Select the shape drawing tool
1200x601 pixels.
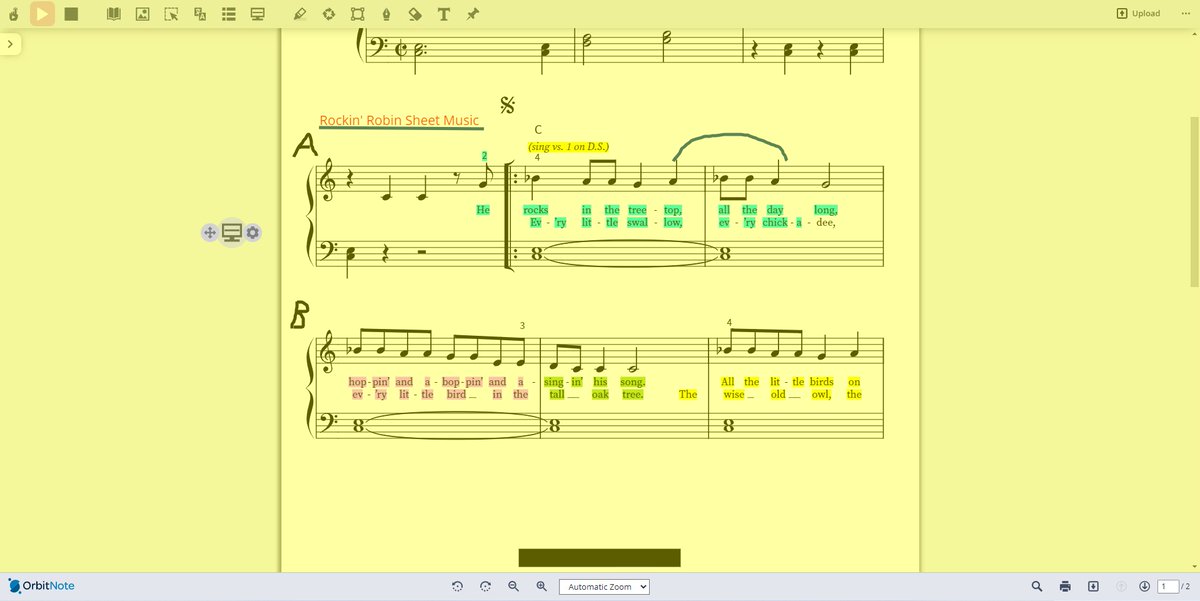click(356, 14)
